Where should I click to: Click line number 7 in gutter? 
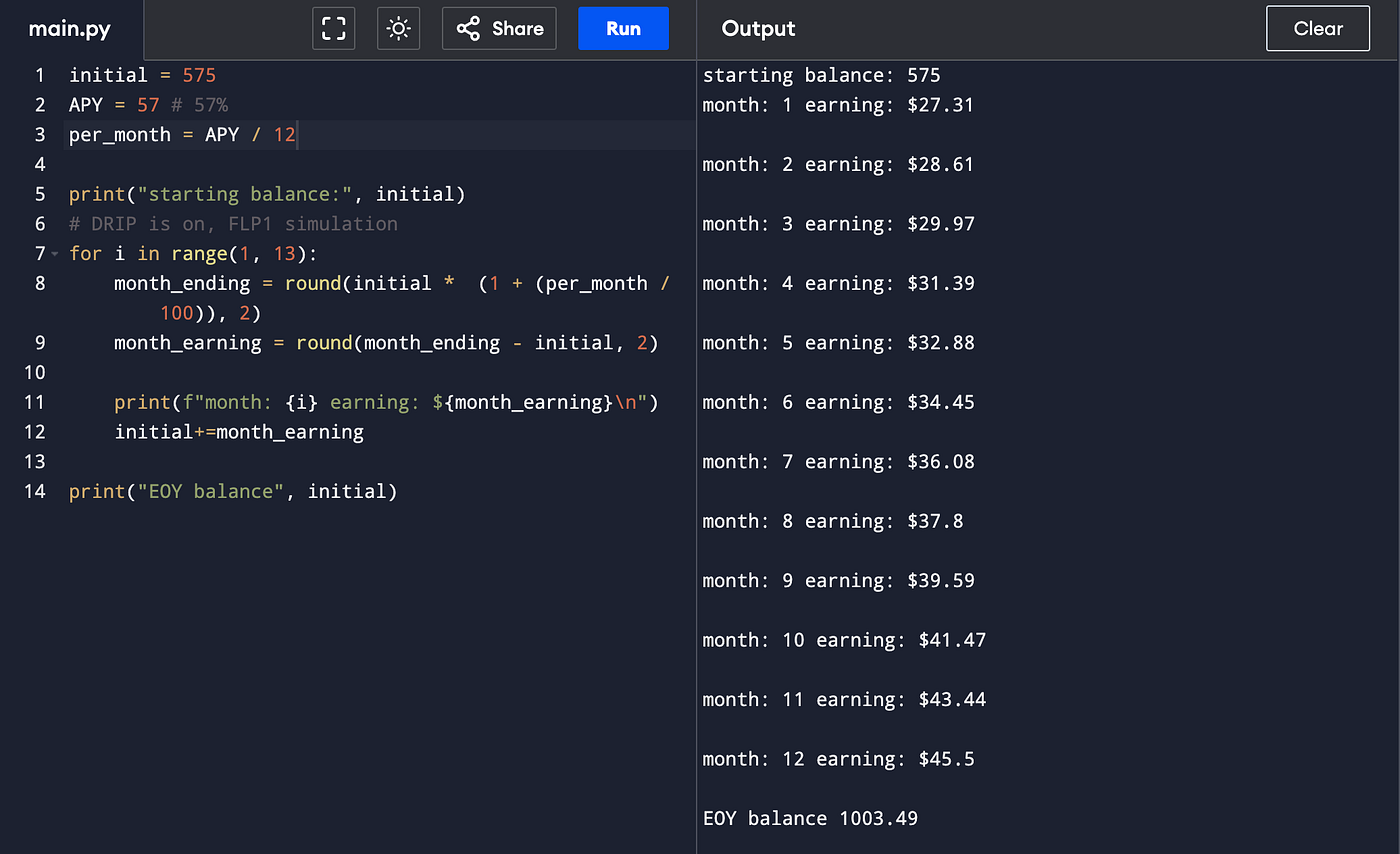(x=39, y=254)
